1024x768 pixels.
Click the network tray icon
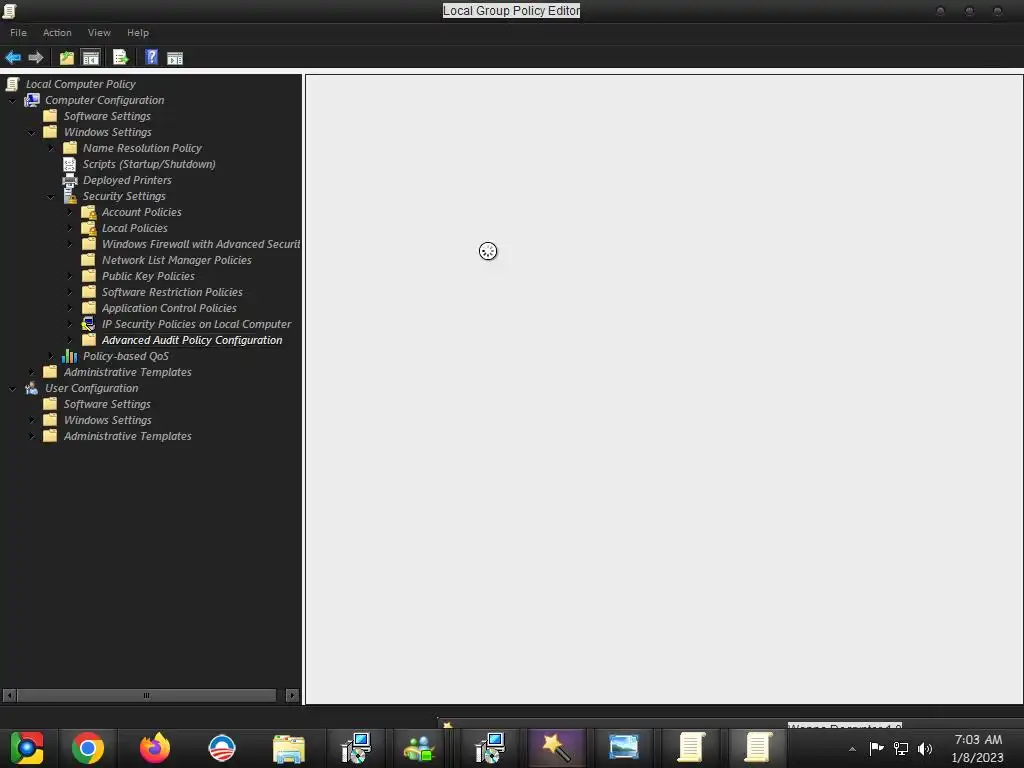coord(901,748)
